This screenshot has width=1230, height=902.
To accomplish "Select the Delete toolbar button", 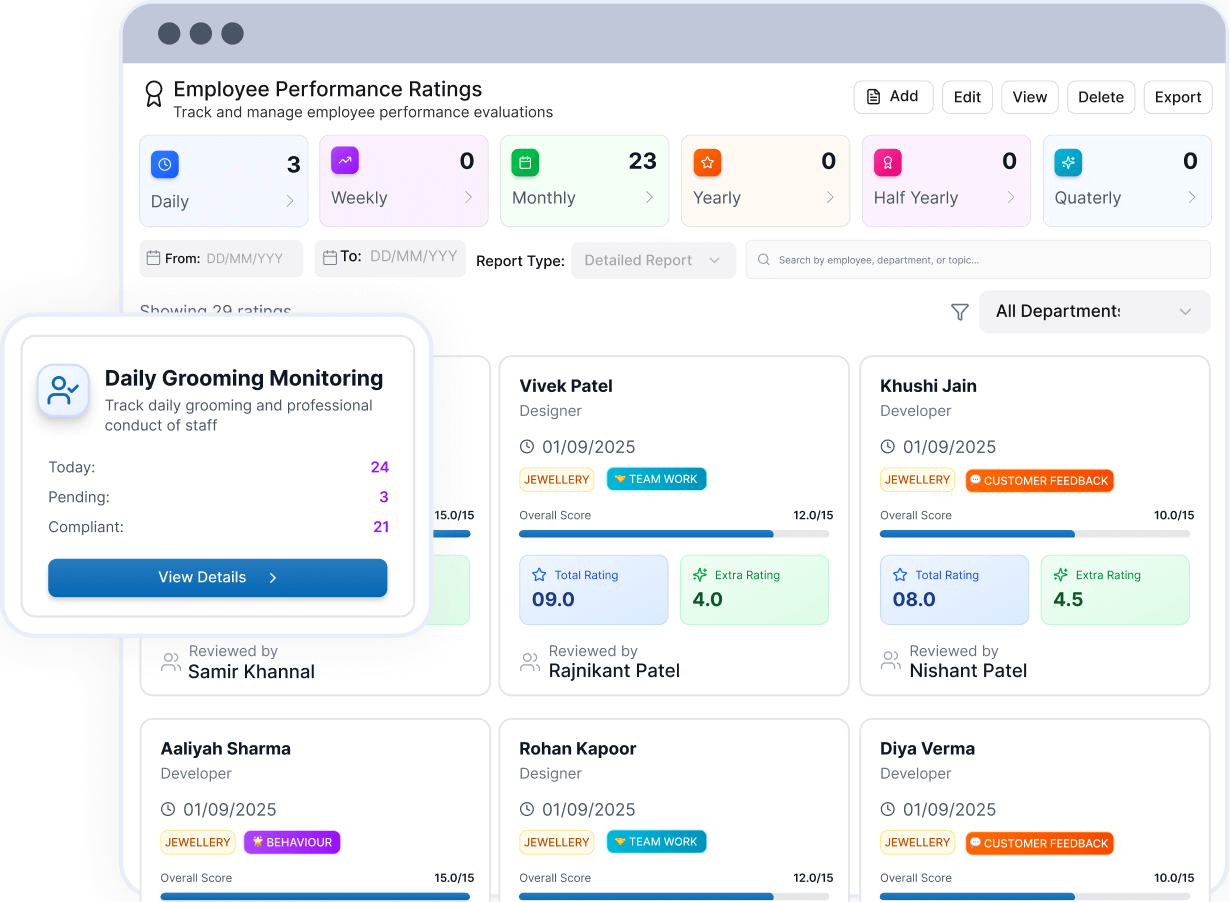I will coord(1100,97).
